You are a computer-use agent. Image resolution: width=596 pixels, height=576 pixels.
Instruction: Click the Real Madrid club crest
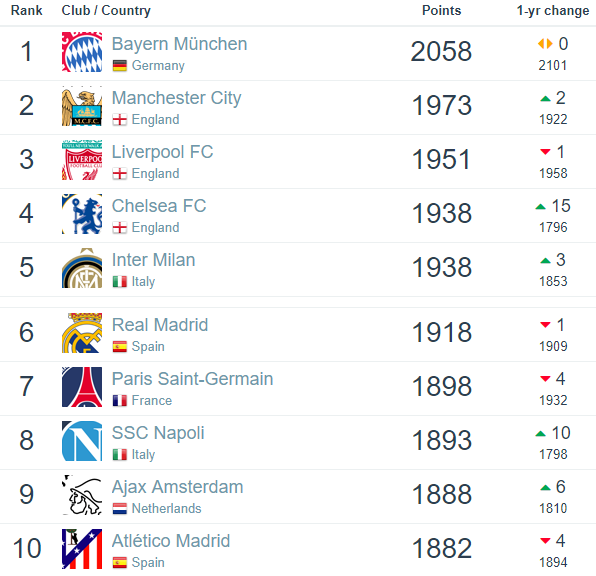[82, 333]
